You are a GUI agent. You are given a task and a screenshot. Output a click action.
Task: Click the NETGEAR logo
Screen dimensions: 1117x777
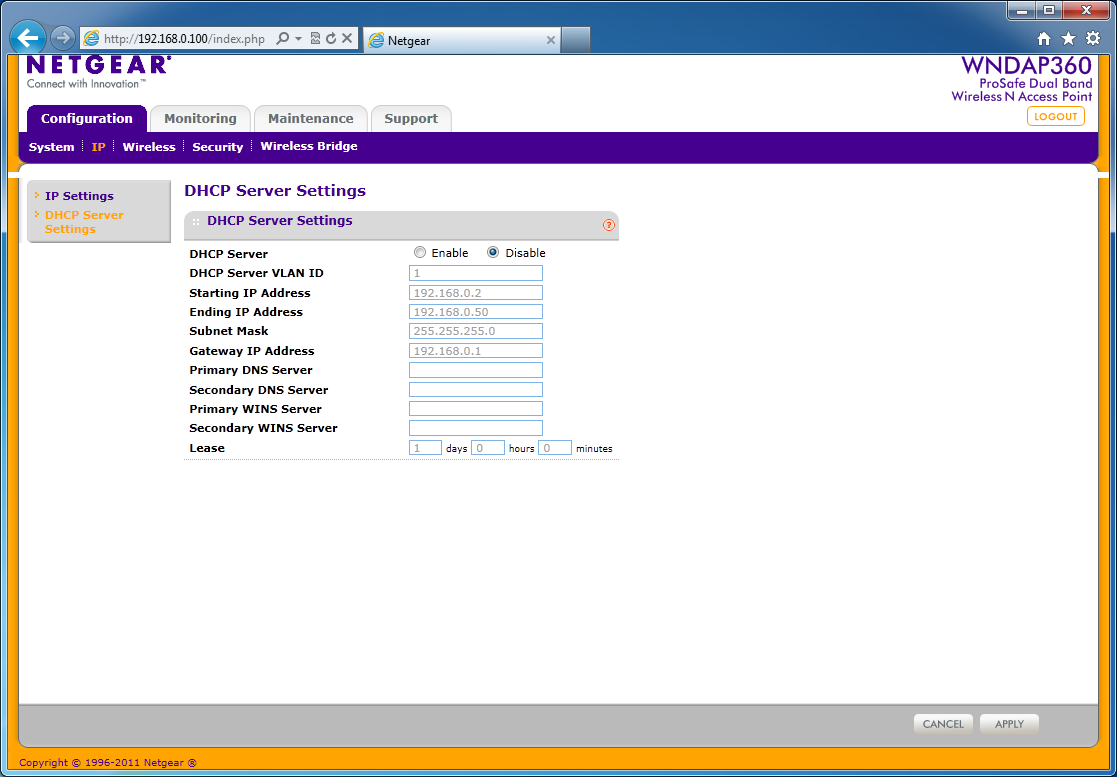point(98,65)
